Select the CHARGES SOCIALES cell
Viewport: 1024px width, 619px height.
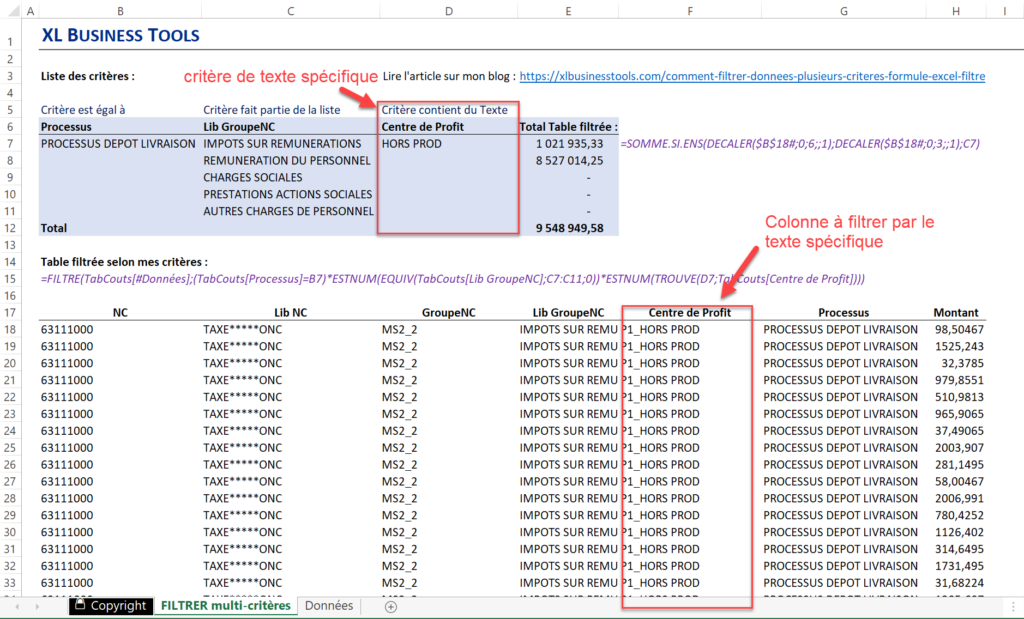[251, 178]
